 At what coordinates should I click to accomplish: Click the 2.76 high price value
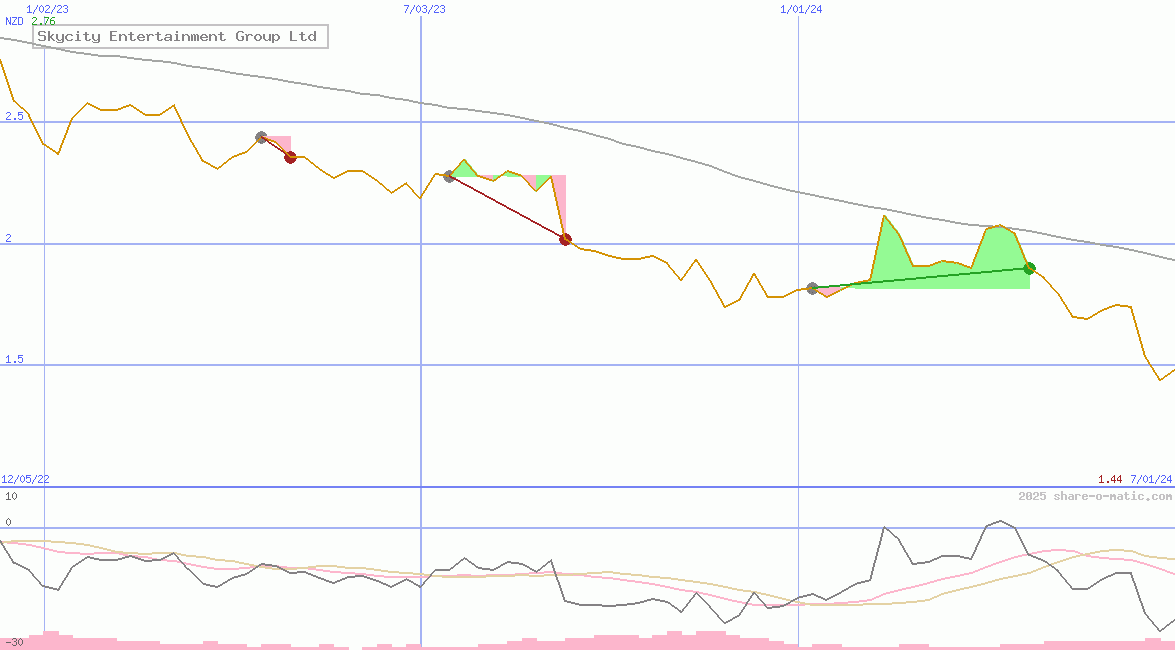point(43,21)
